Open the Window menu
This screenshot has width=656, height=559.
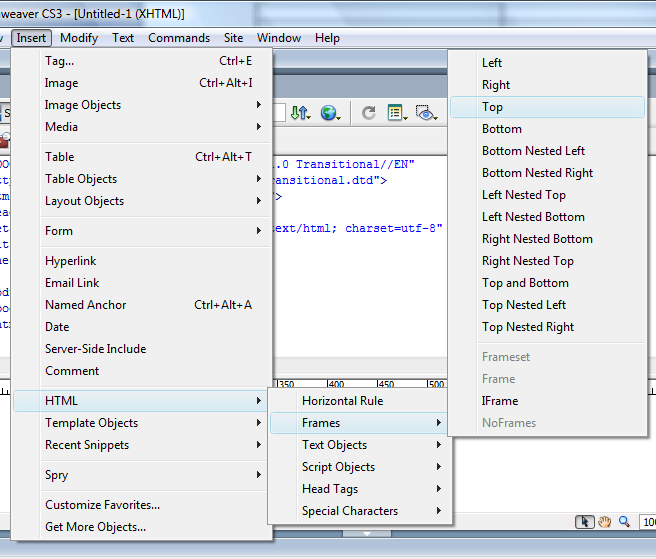[279, 38]
